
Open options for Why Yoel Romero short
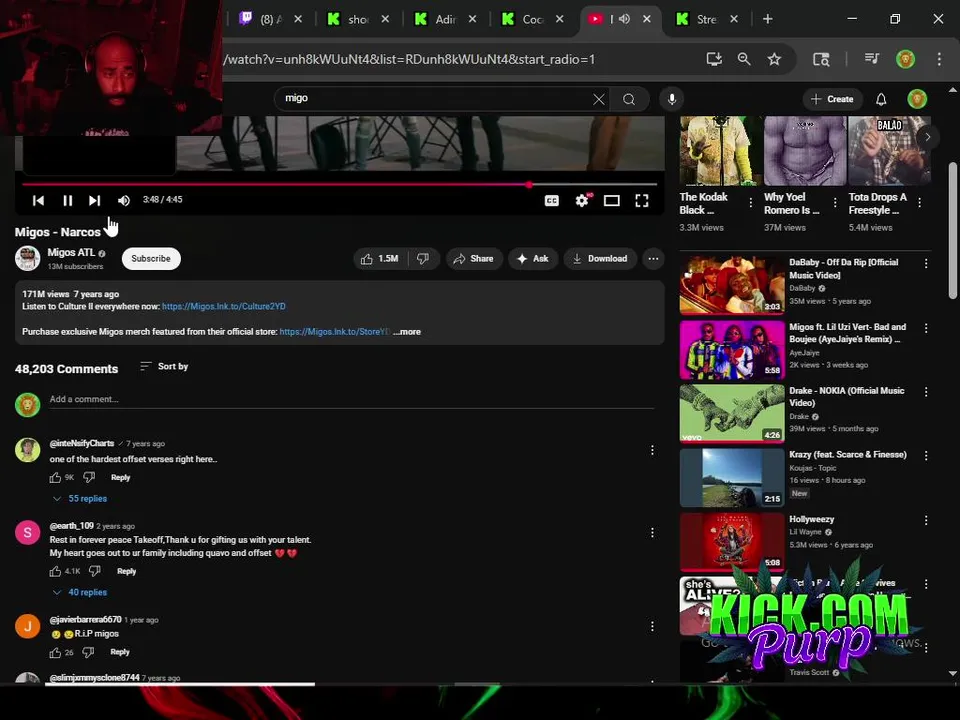pyautogui.click(x=835, y=203)
